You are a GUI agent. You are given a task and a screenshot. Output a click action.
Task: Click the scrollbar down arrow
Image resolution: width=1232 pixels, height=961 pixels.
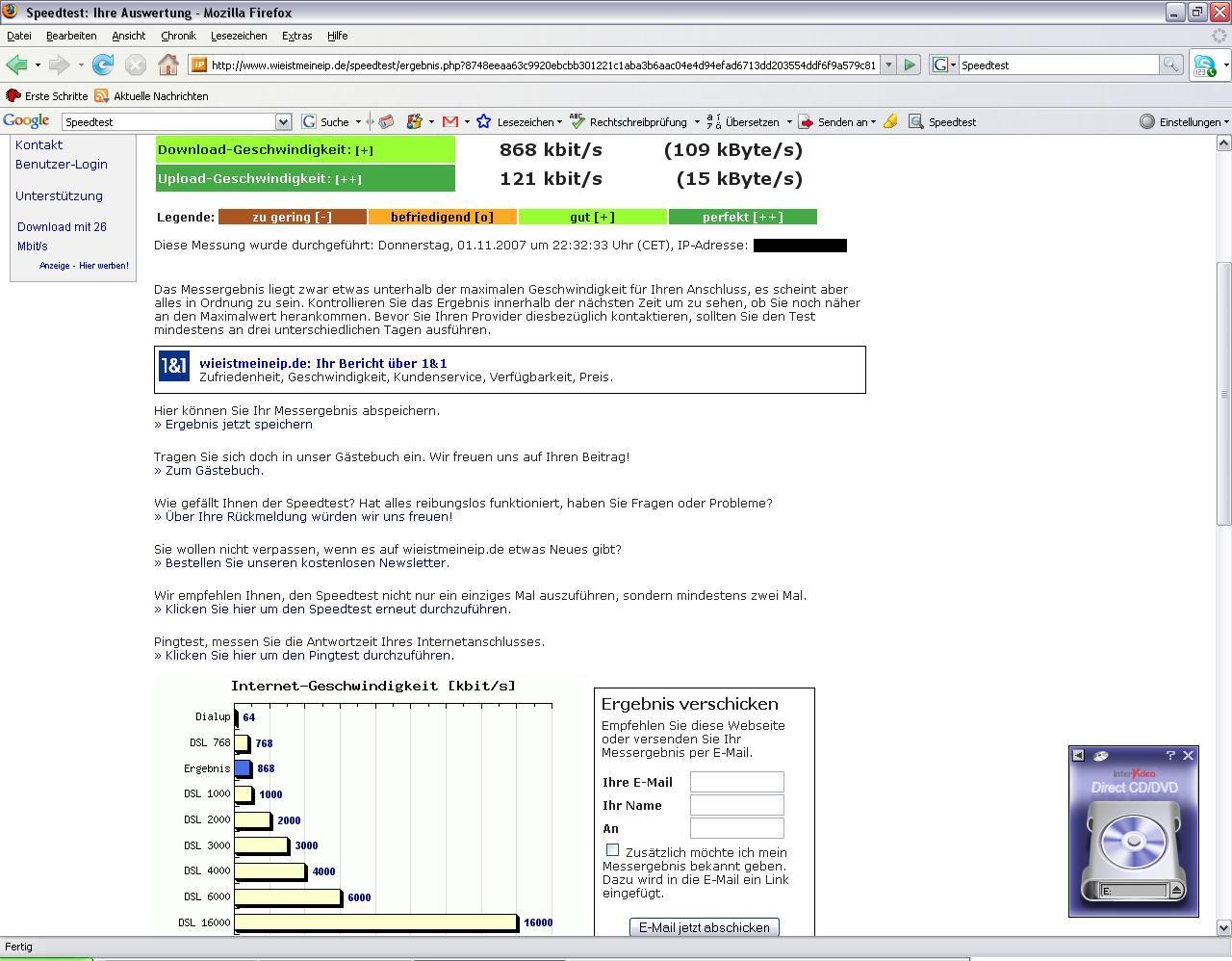click(1224, 928)
